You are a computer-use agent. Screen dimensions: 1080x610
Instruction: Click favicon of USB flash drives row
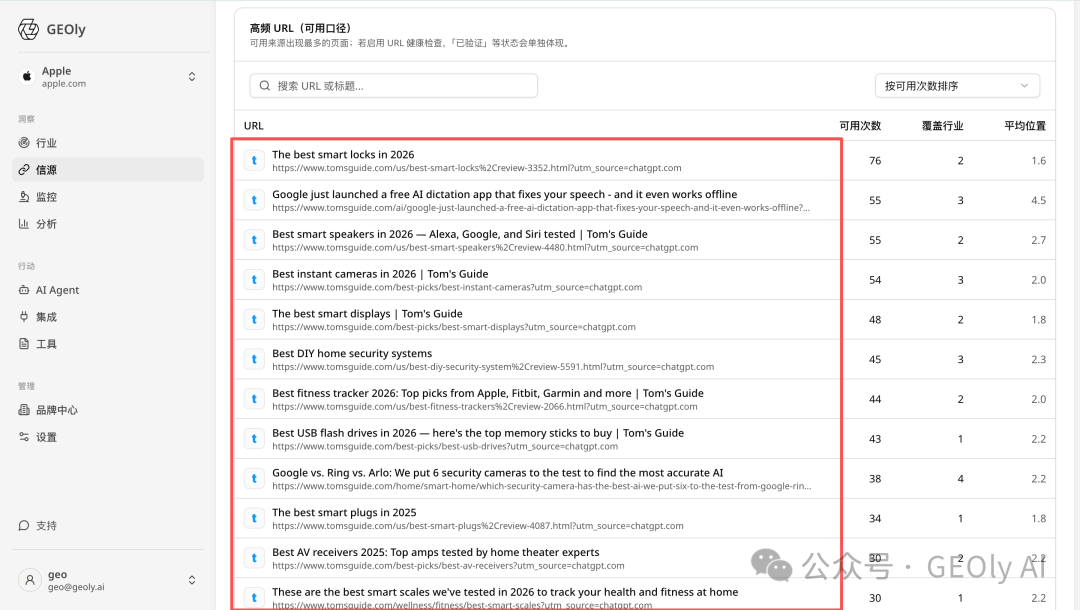254,439
